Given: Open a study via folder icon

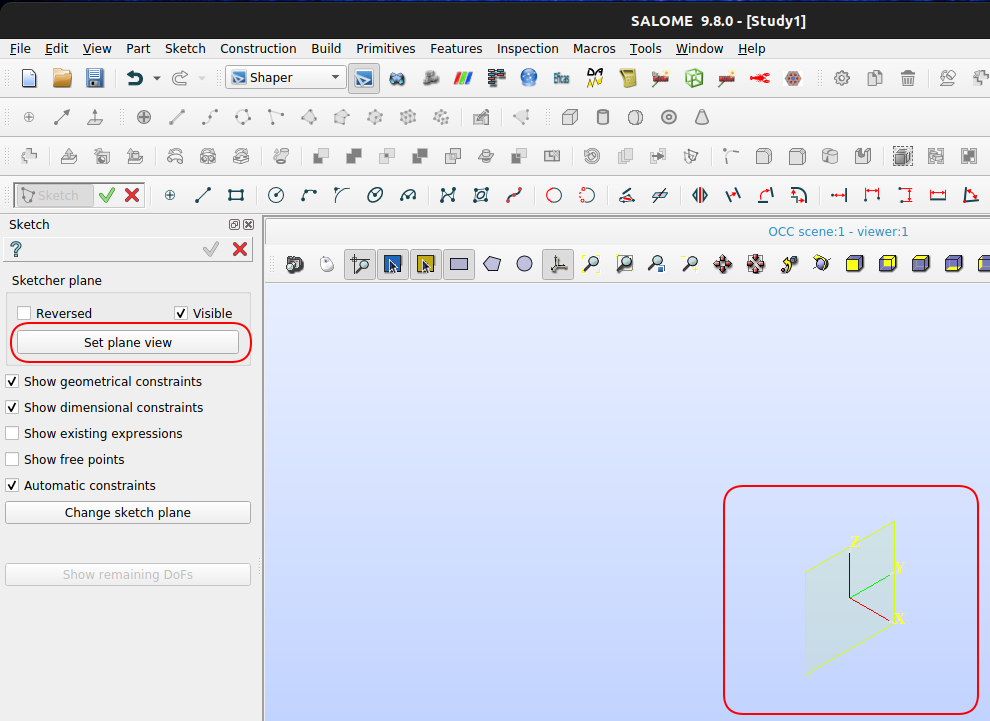Looking at the screenshot, I should [62, 78].
